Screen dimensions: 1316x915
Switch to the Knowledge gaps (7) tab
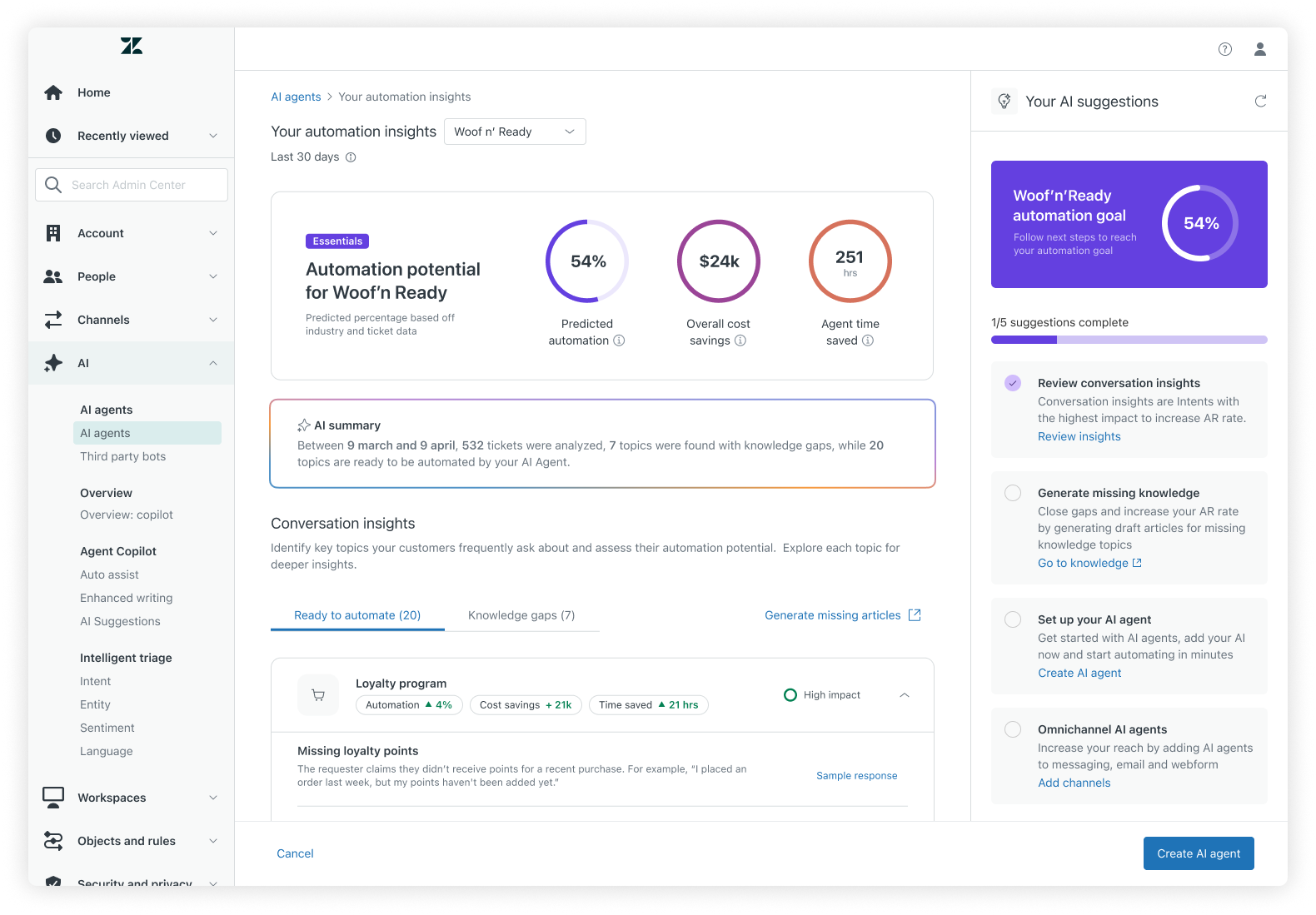point(521,615)
